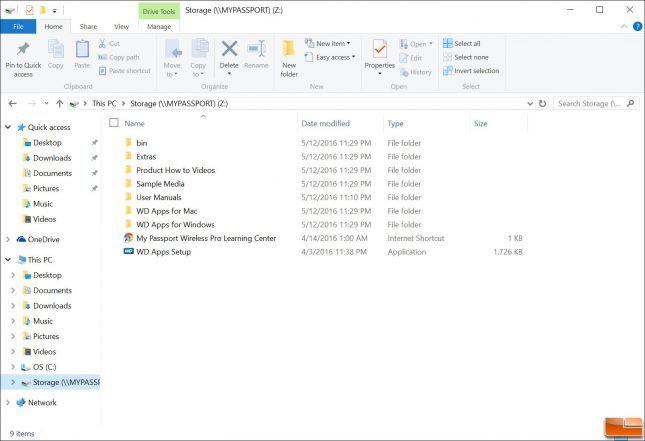The width and height of the screenshot is (645, 441).
Task: Refresh the current folder view
Action: tap(543, 104)
